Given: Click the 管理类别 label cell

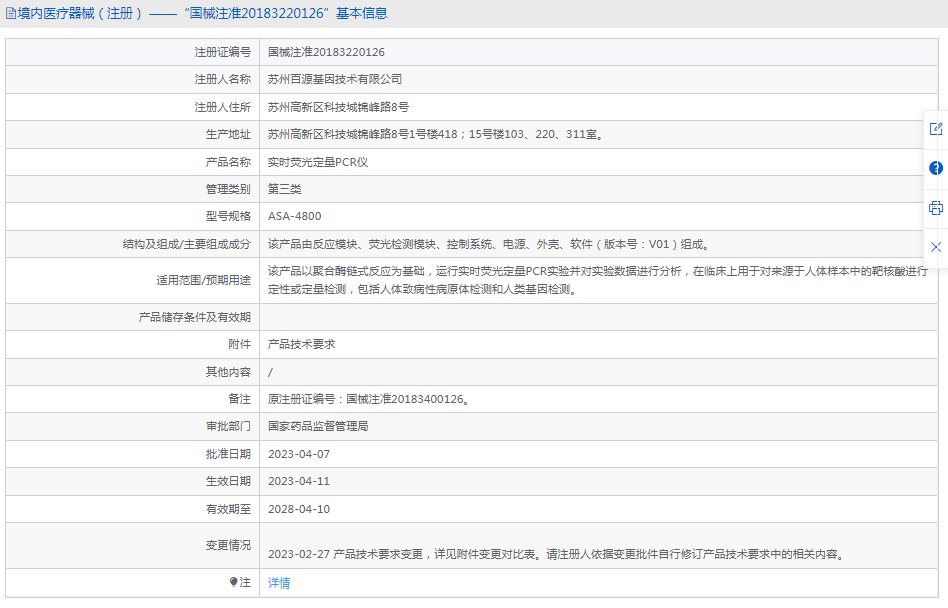Looking at the screenshot, I should tap(133, 189).
